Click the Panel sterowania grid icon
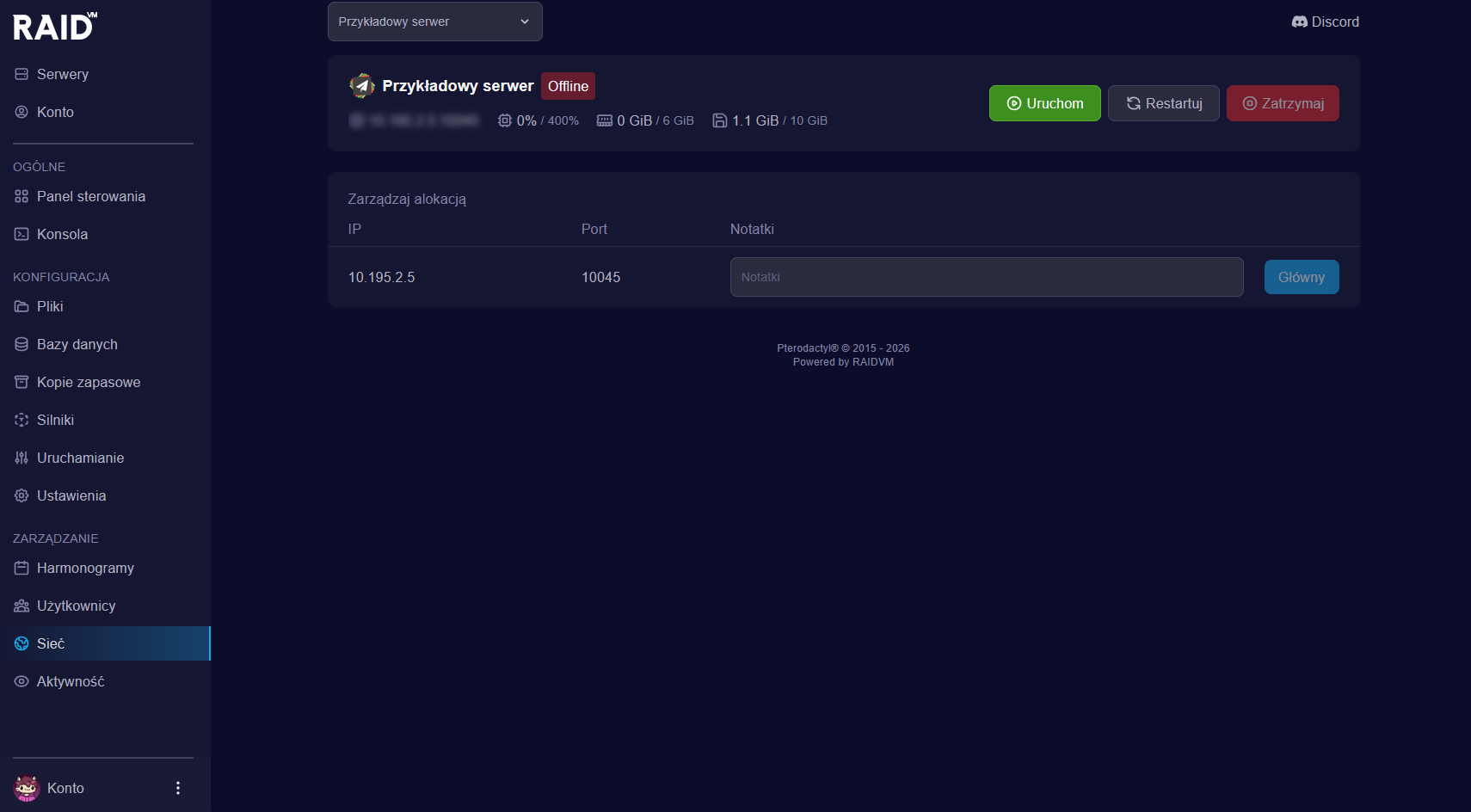Viewport: 1471px width, 812px height. click(x=22, y=196)
